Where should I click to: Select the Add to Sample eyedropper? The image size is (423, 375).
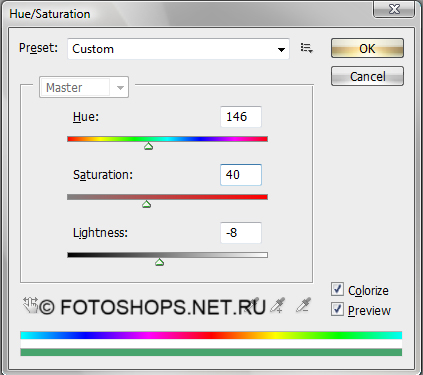coord(277,305)
